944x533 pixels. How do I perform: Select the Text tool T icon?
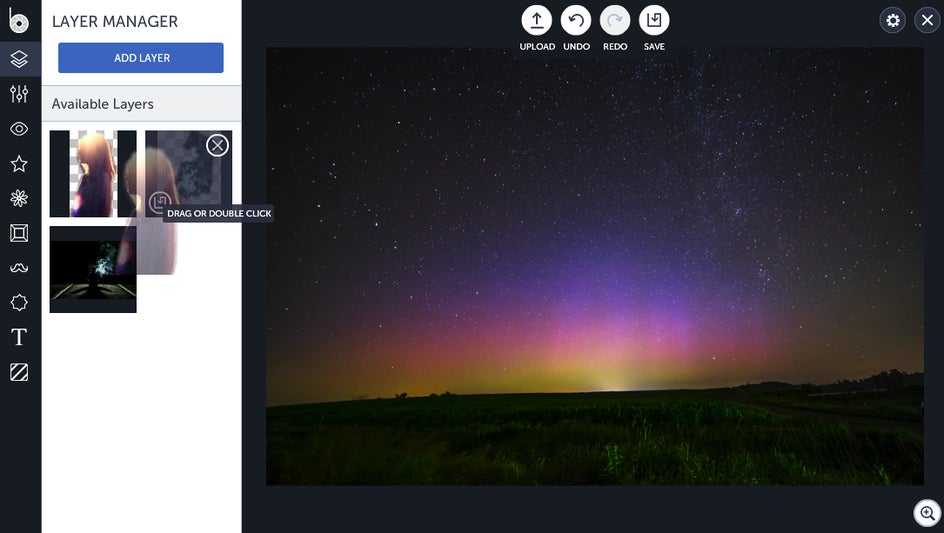tap(19, 337)
